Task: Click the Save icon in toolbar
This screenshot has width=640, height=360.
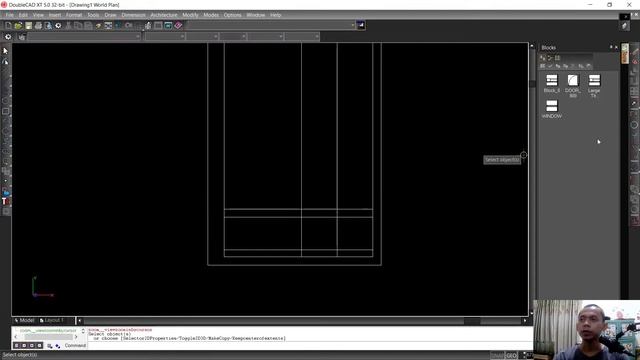Action: pos(28,25)
